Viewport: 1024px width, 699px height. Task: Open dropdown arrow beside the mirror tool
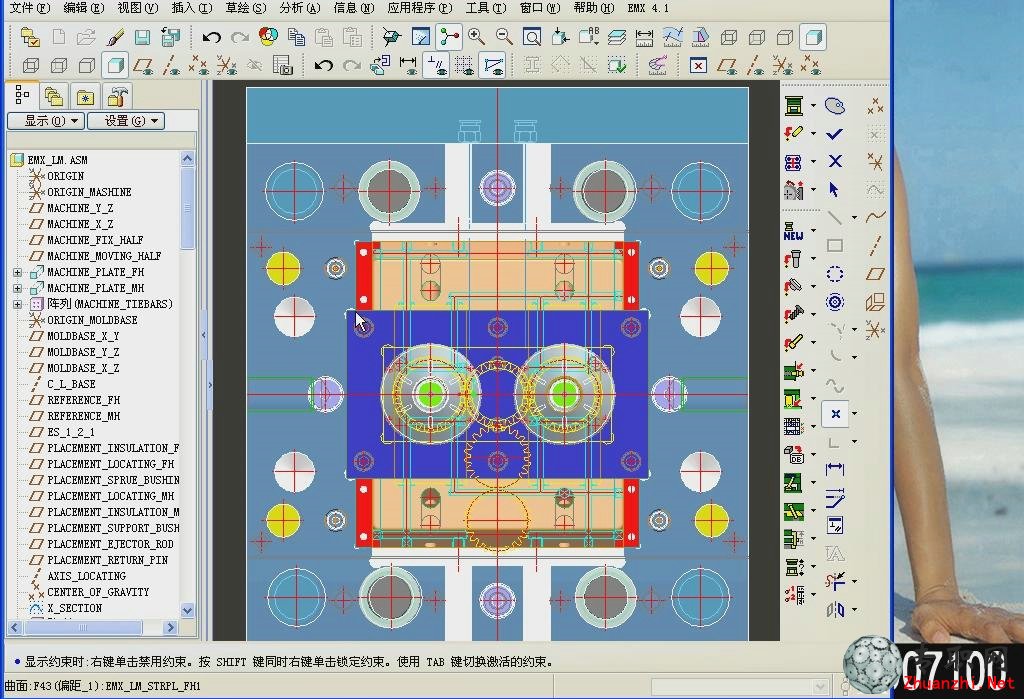854,610
